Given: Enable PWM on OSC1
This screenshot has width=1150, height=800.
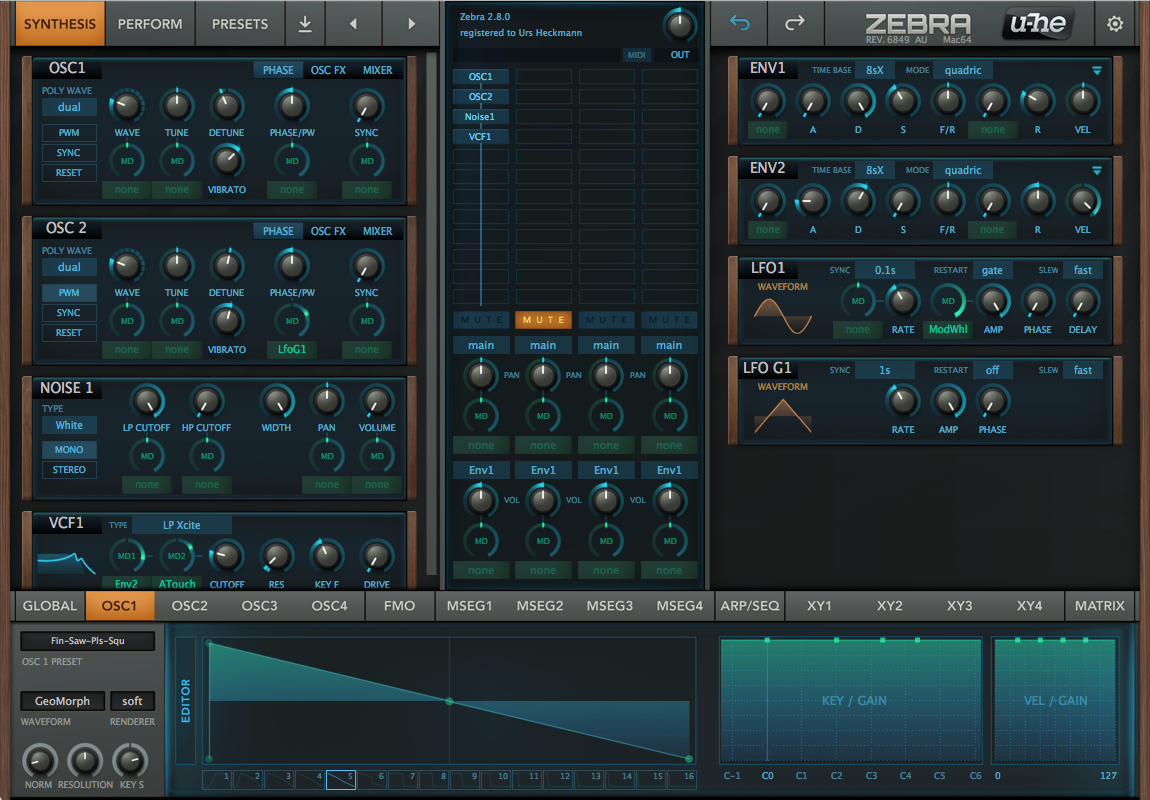Looking at the screenshot, I should coord(69,133).
